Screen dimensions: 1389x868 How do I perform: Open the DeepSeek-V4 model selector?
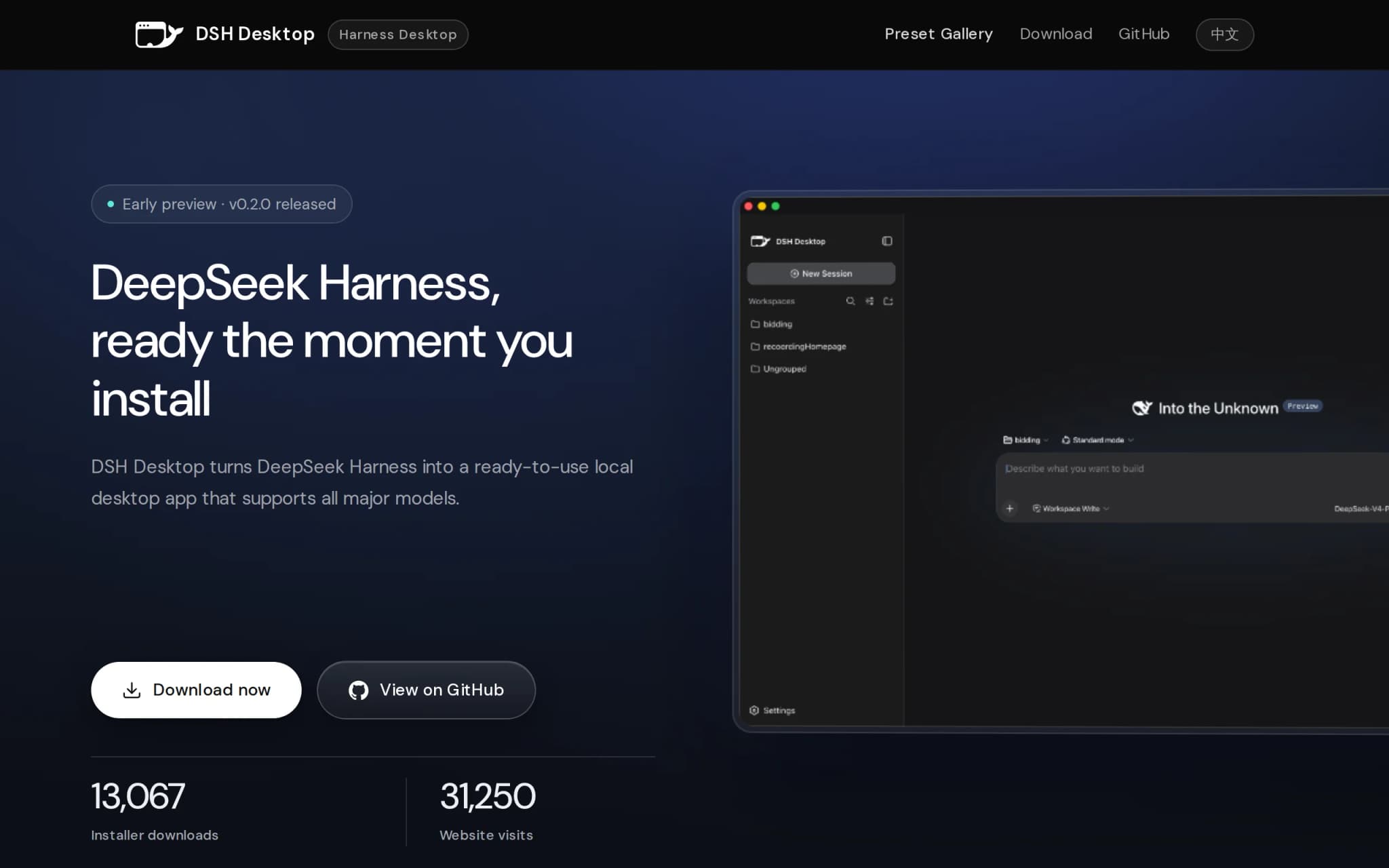(1361, 509)
